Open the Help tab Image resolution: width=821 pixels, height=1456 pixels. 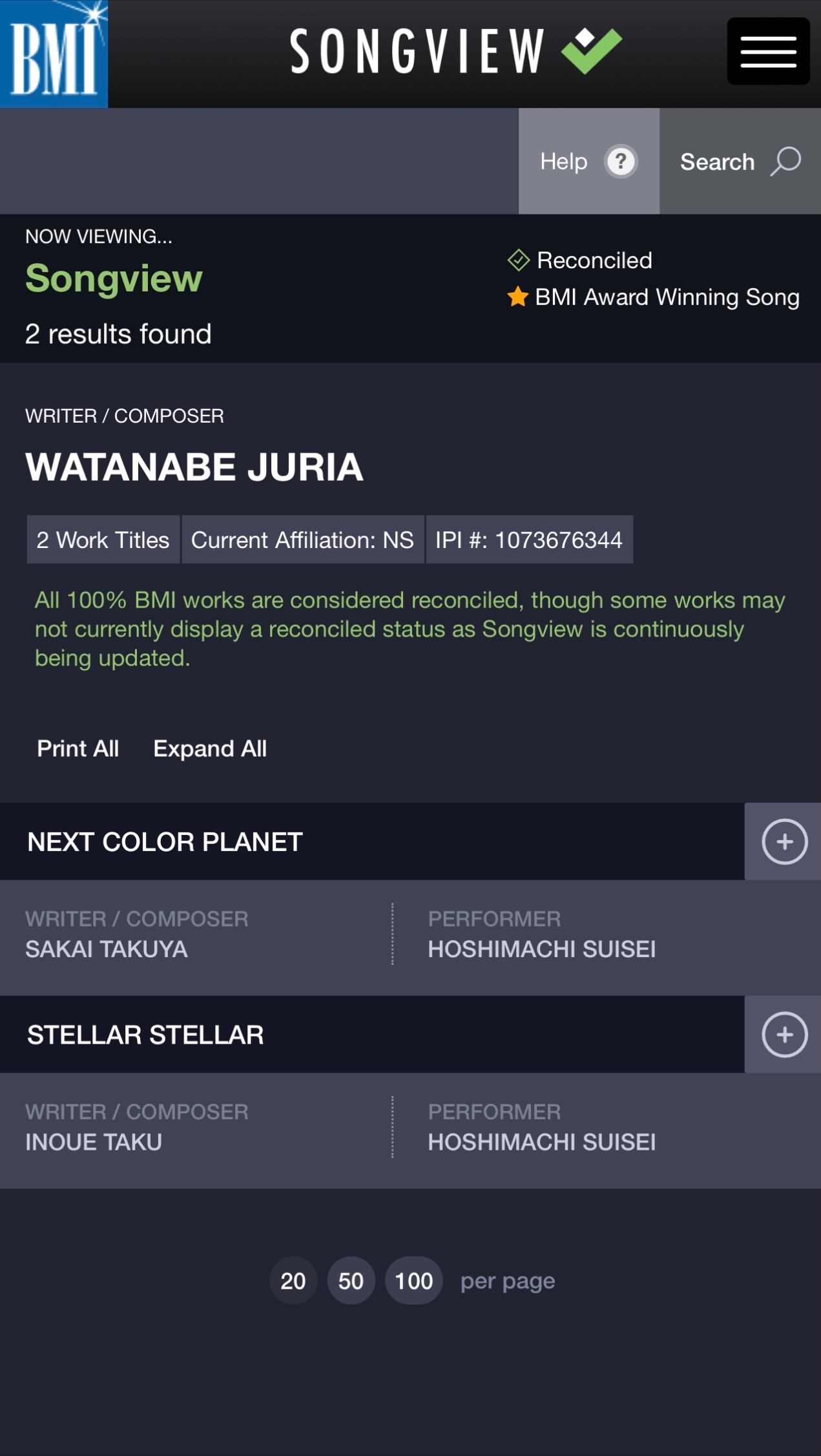point(588,161)
